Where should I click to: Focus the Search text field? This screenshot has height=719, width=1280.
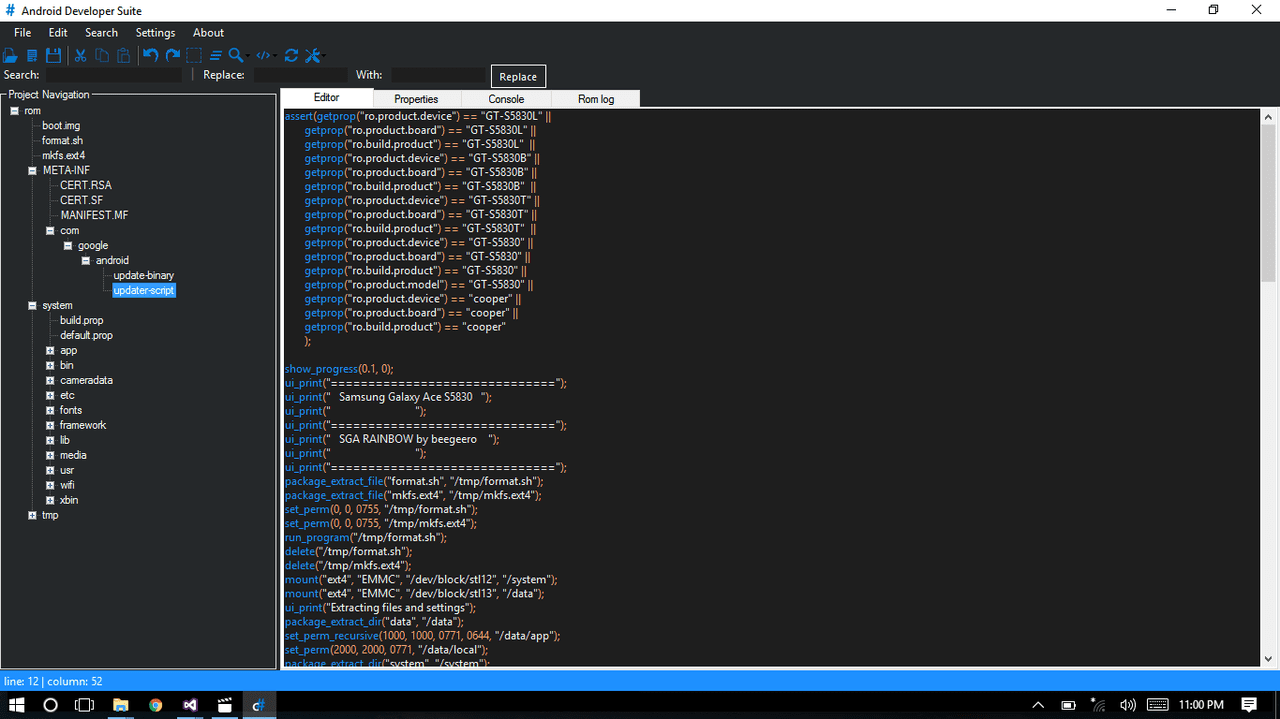(x=114, y=75)
